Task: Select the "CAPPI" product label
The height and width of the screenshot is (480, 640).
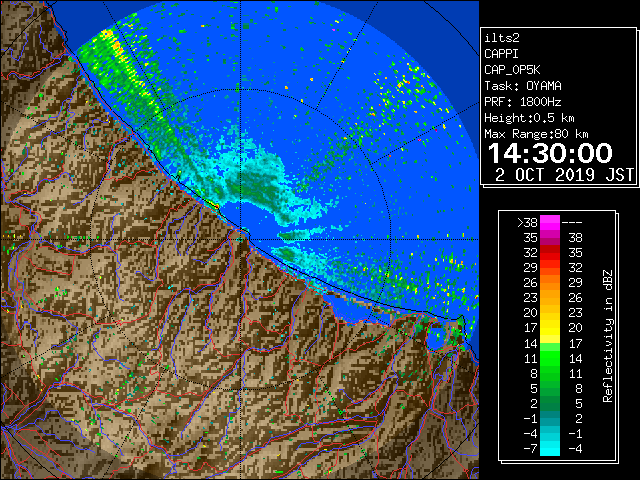Action: (501, 54)
